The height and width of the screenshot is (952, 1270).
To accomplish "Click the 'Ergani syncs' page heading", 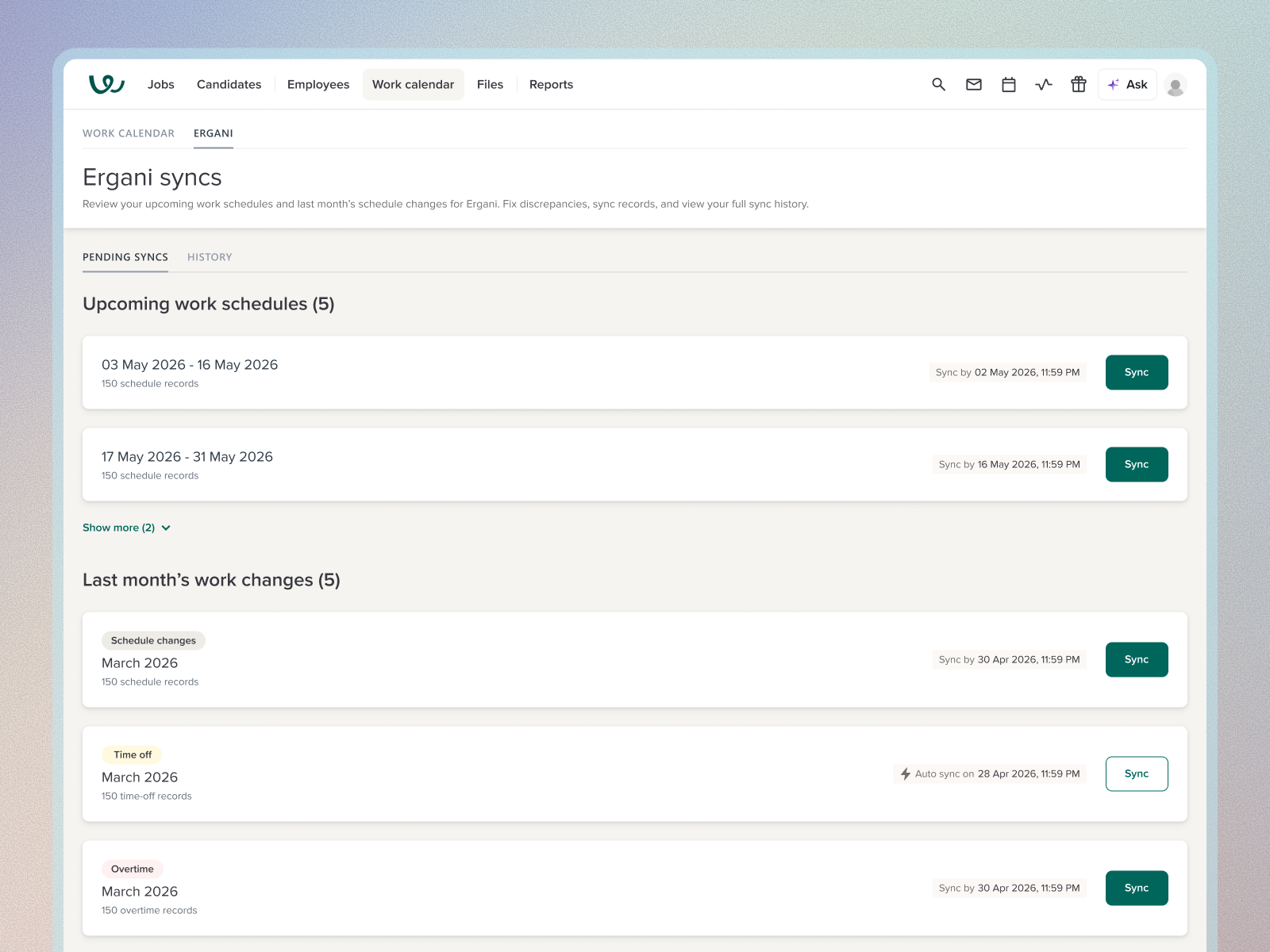I will (152, 178).
